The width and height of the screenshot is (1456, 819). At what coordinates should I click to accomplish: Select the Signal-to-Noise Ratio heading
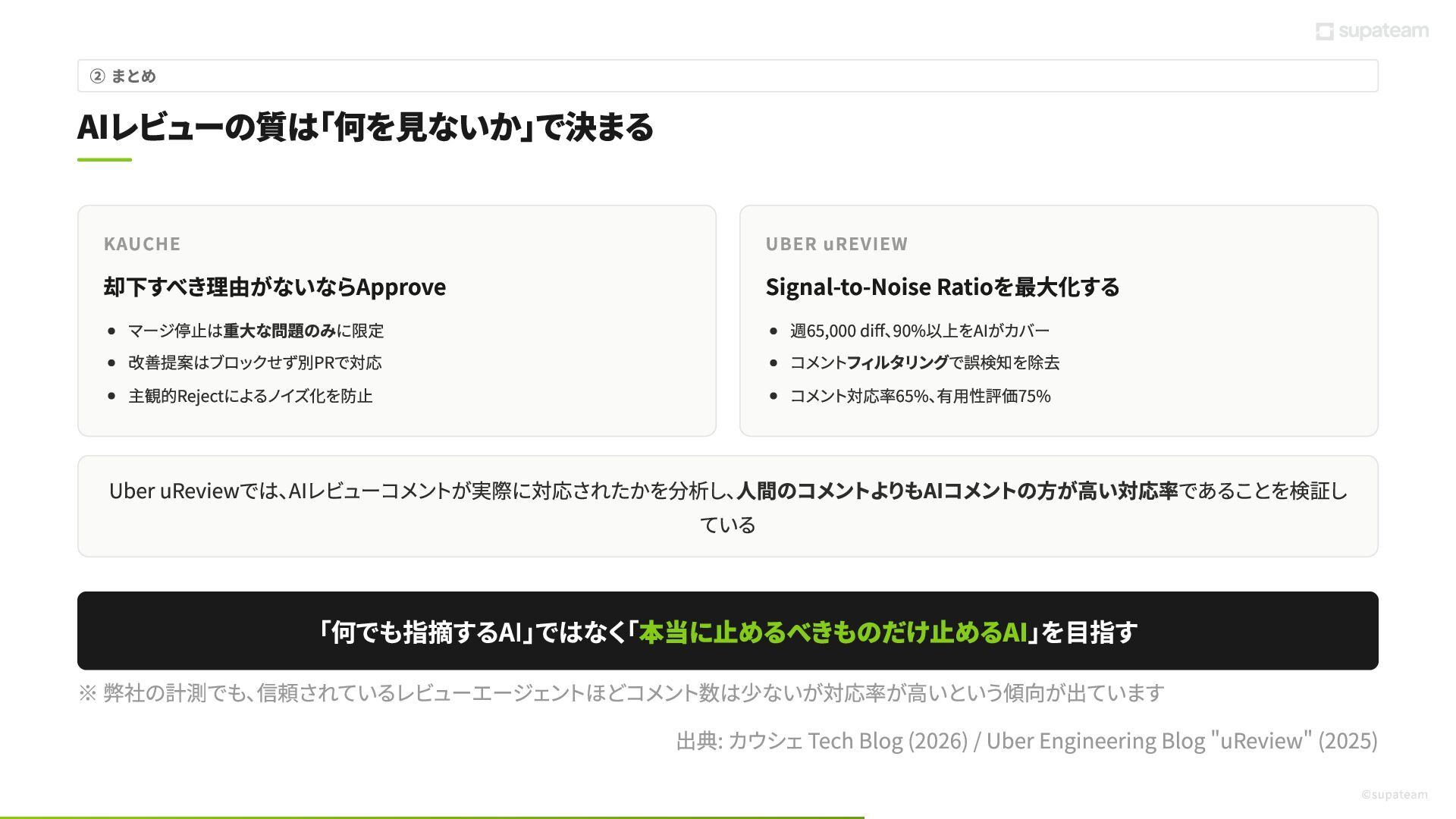[x=942, y=287]
